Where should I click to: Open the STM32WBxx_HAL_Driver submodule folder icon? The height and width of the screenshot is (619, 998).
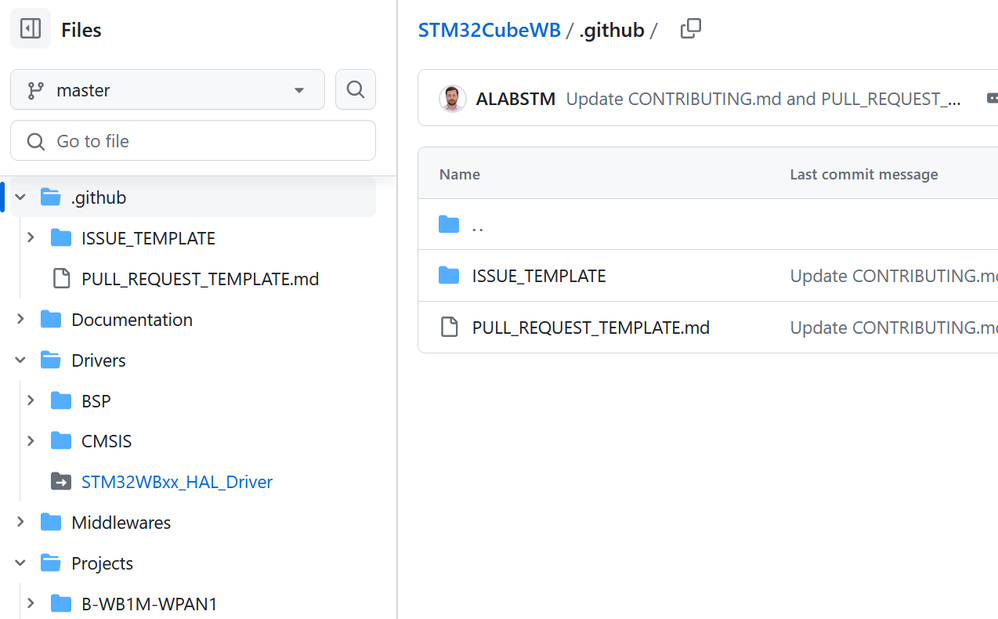coord(61,482)
